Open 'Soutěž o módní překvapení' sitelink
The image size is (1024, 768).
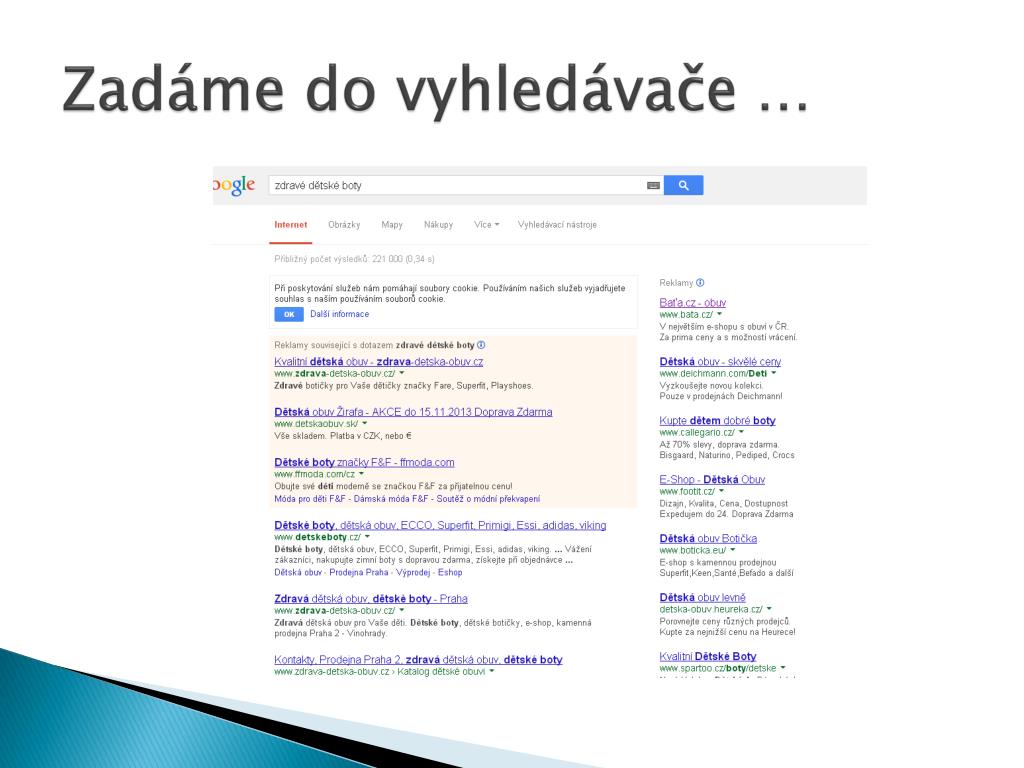click(x=488, y=499)
